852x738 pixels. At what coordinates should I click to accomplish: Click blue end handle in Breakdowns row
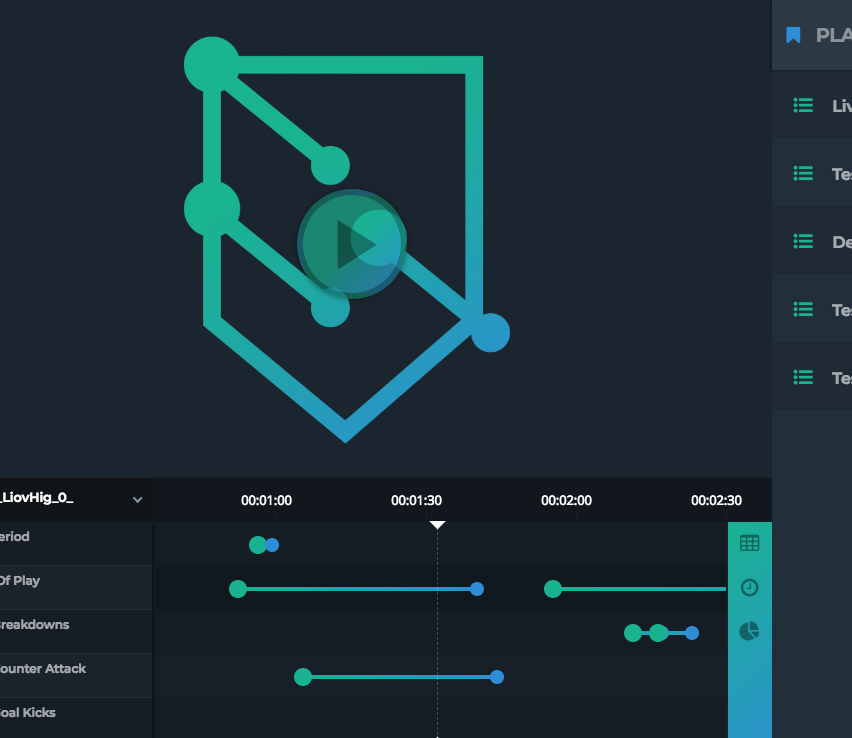tap(692, 633)
